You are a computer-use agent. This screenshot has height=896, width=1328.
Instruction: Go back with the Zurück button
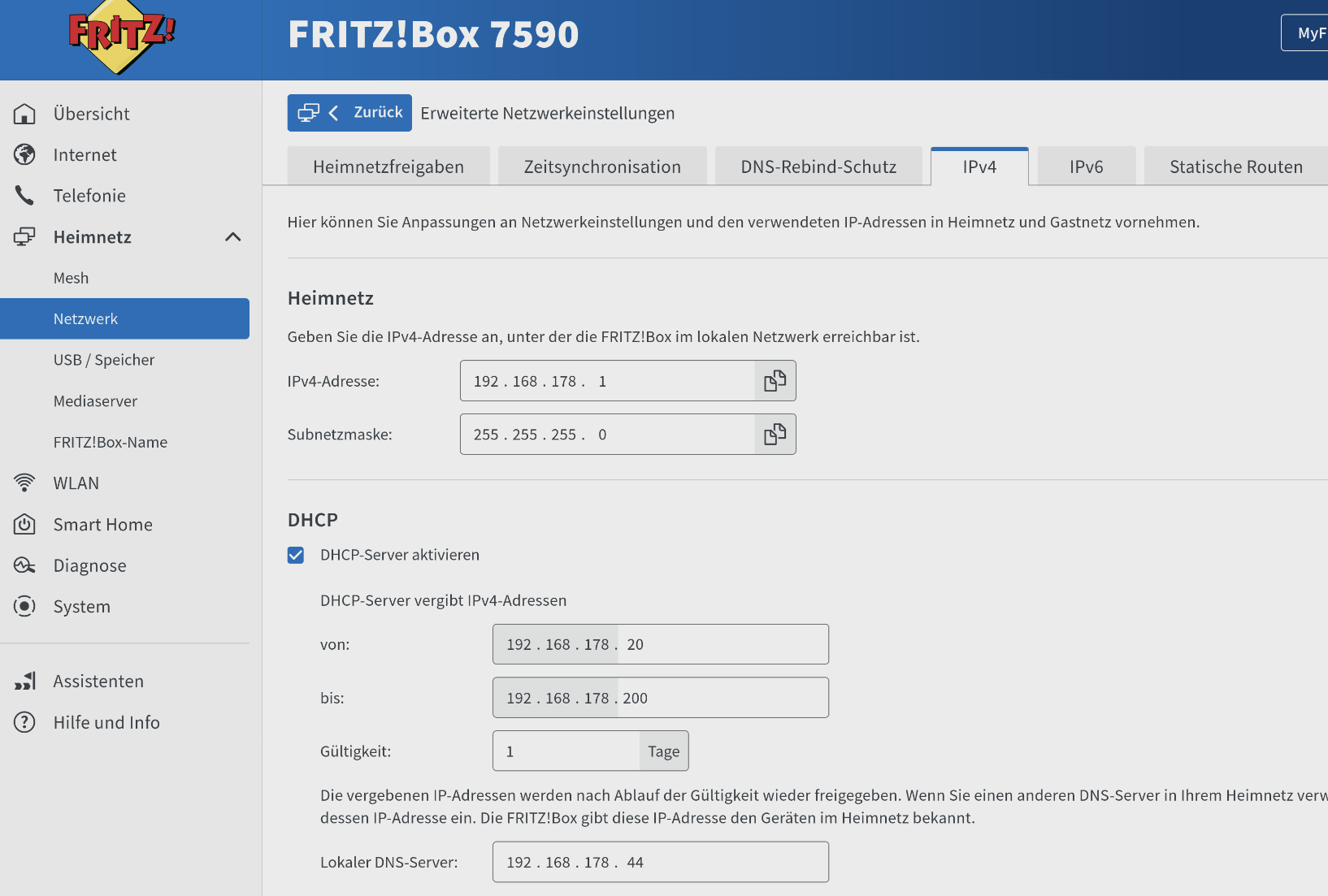coord(349,113)
